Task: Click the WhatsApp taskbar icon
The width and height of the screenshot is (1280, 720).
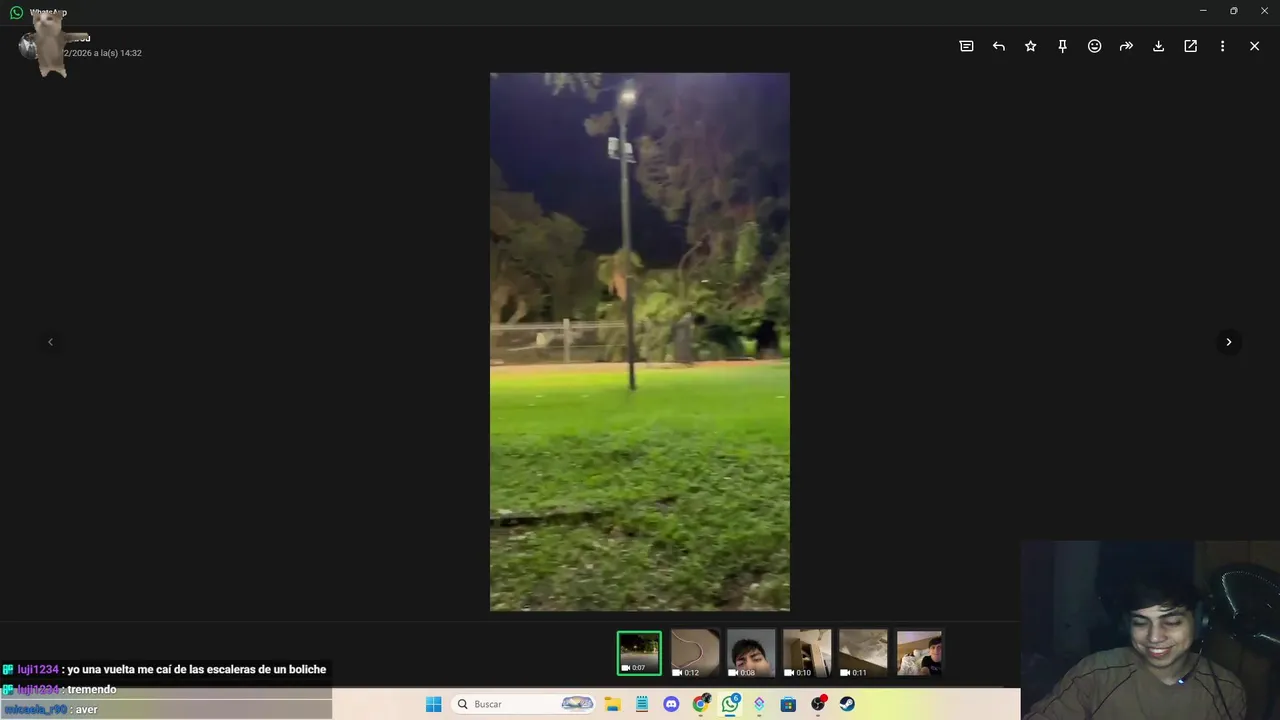Action: 730,704
